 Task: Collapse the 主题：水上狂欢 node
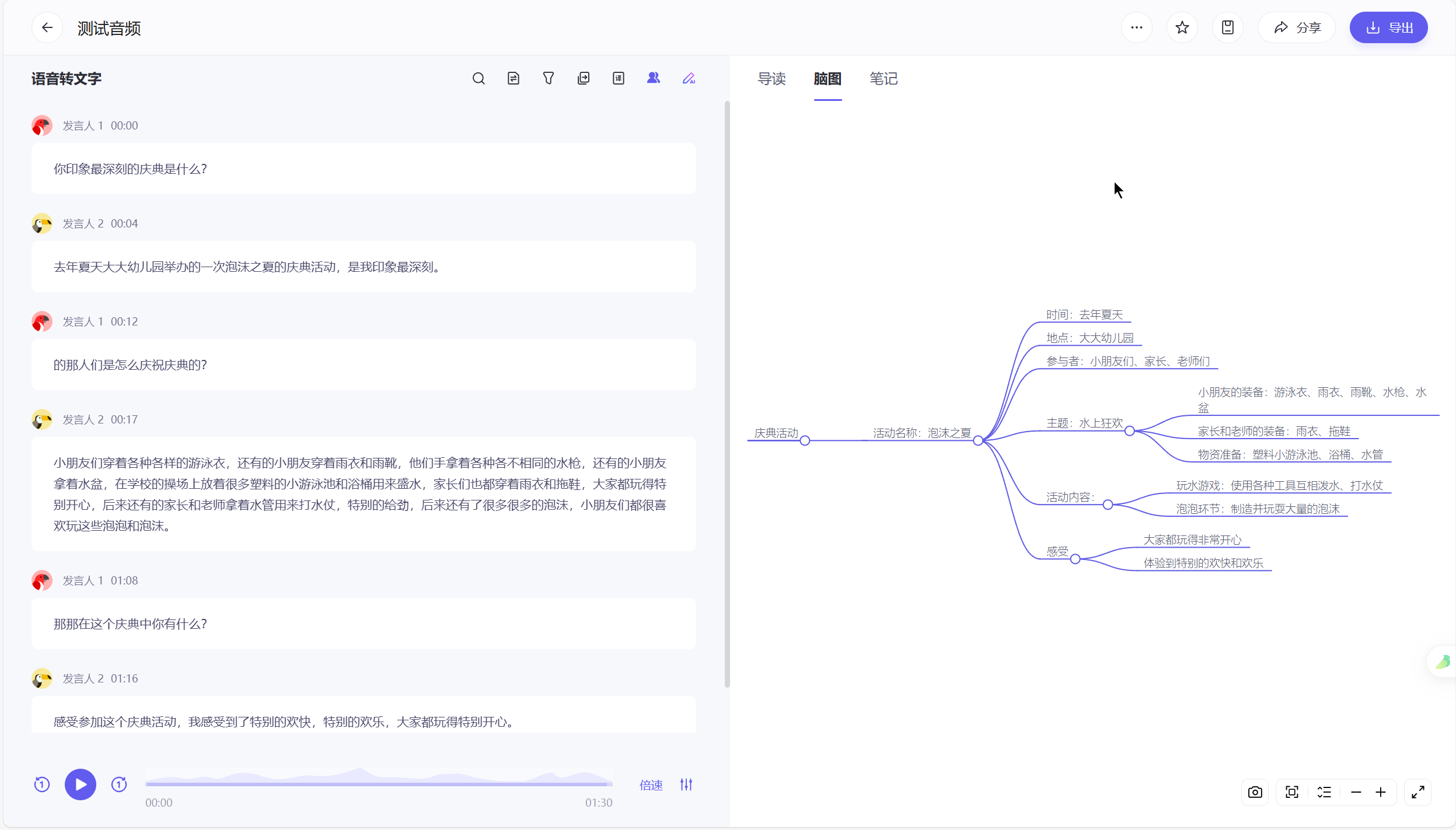click(x=1130, y=431)
